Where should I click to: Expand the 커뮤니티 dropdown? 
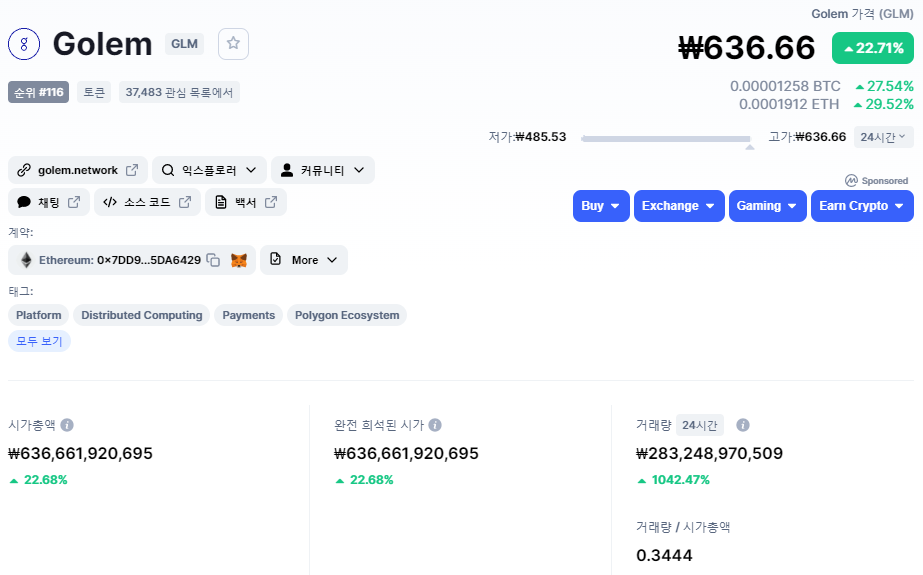click(x=323, y=170)
